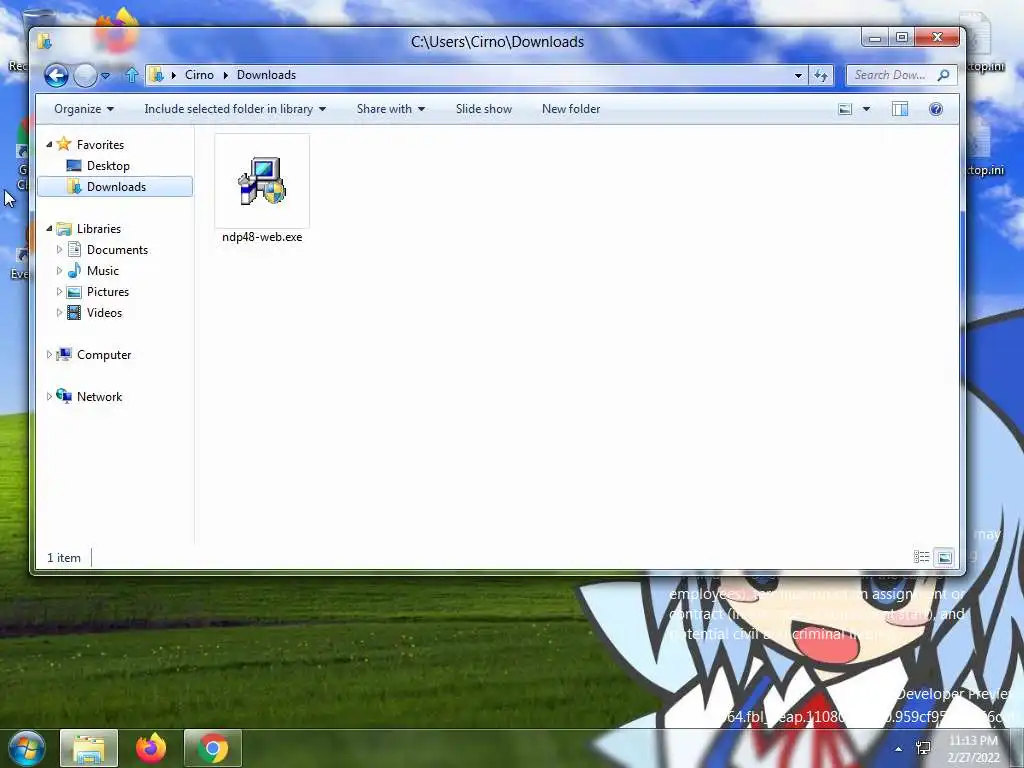
Task: Select Downloads under Favorites
Action: click(x=115, y=187)
